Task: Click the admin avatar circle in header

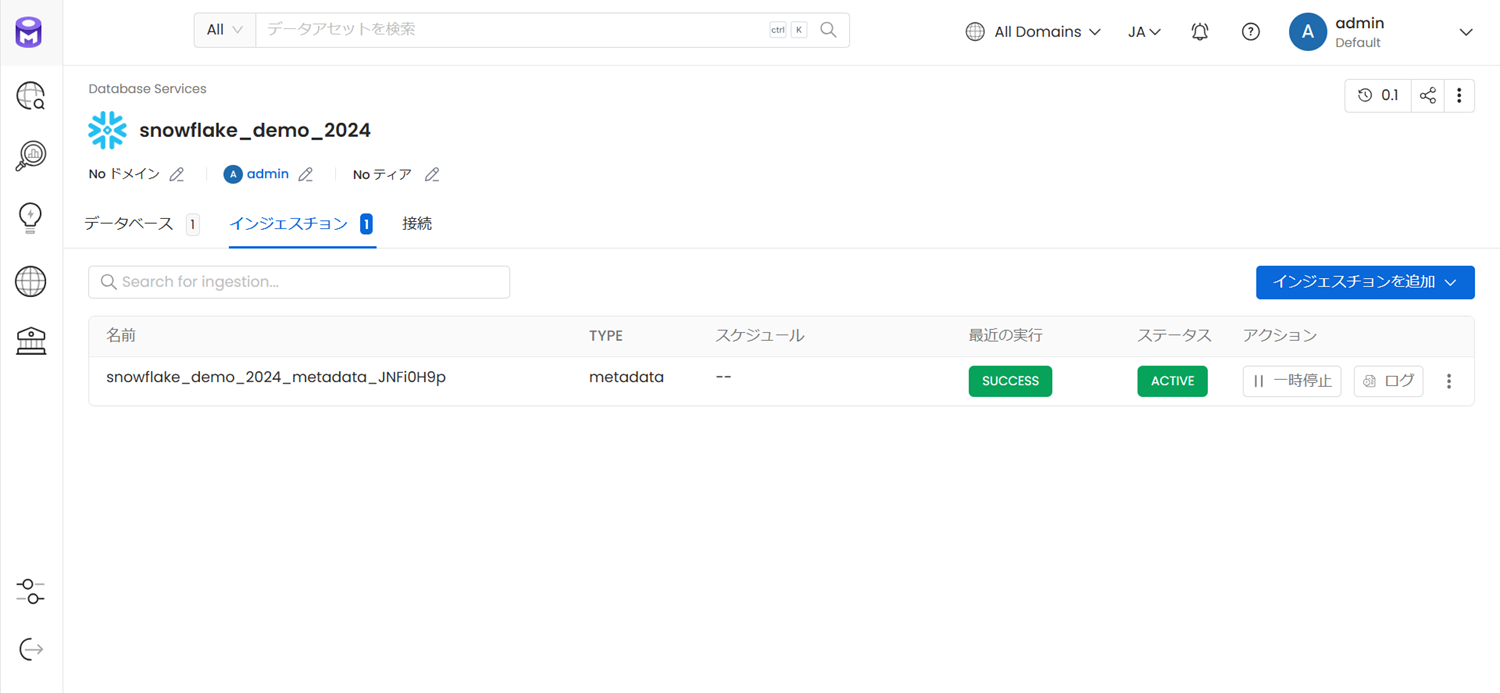Action: pos(1307,32)
